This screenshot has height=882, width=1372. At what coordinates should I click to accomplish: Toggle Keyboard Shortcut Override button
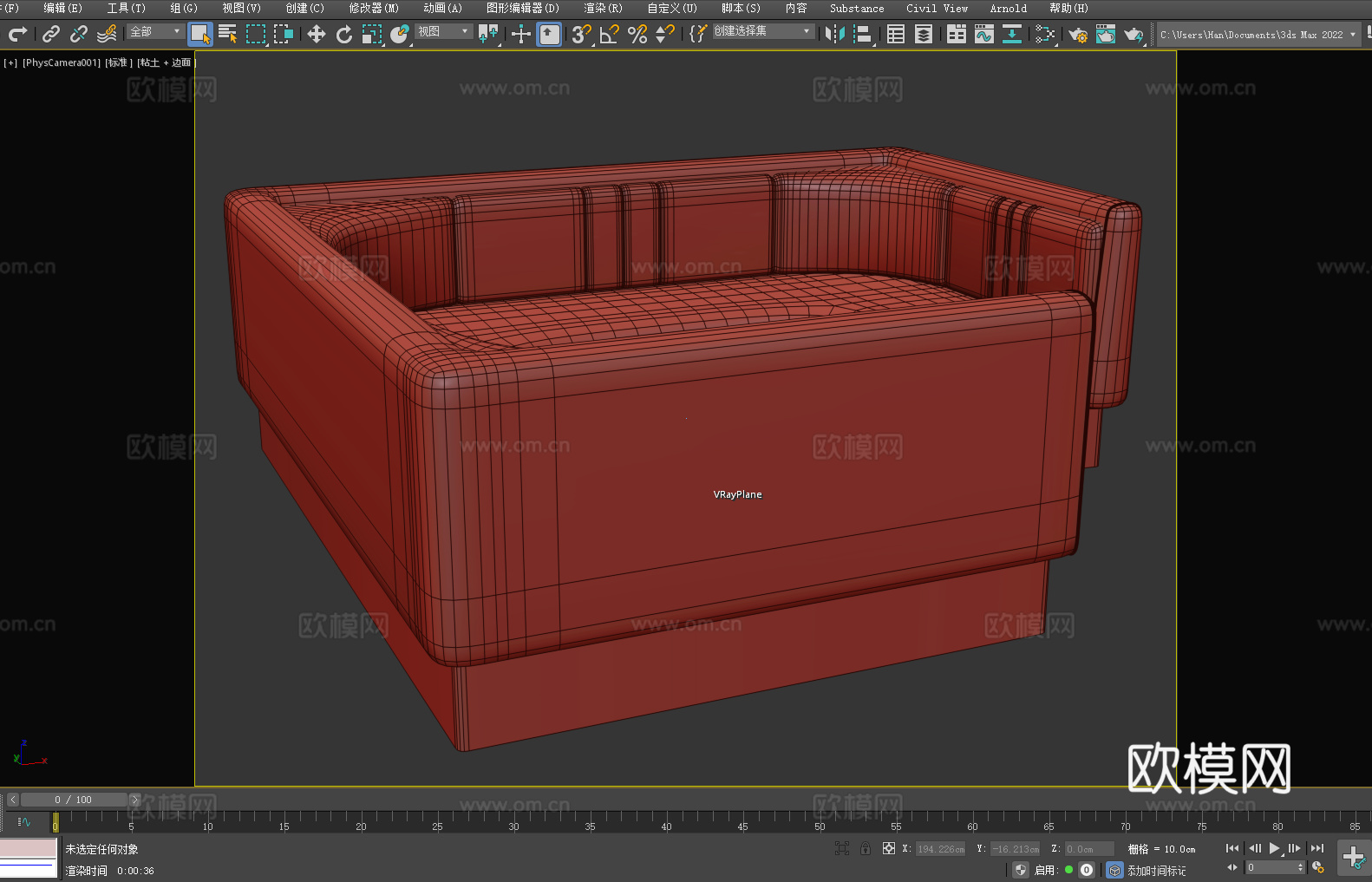tap(549, 34)
